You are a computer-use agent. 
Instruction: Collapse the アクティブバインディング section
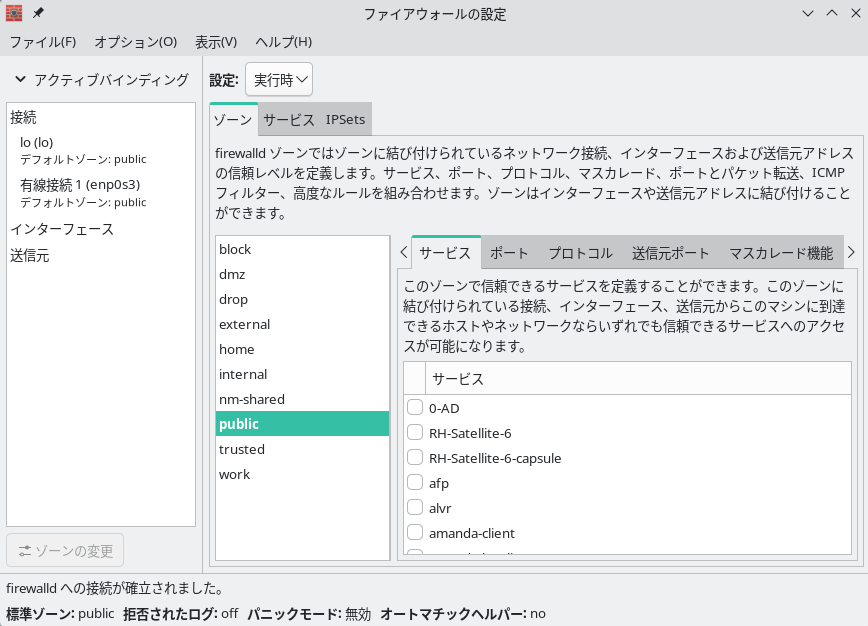point(21,80)
